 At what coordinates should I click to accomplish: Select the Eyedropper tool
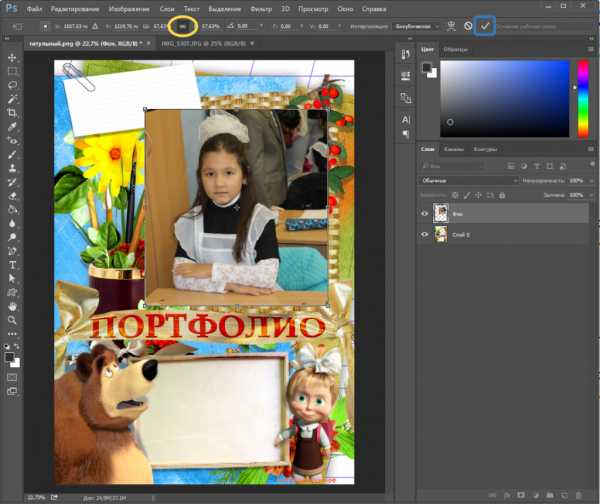pos(12,127)
